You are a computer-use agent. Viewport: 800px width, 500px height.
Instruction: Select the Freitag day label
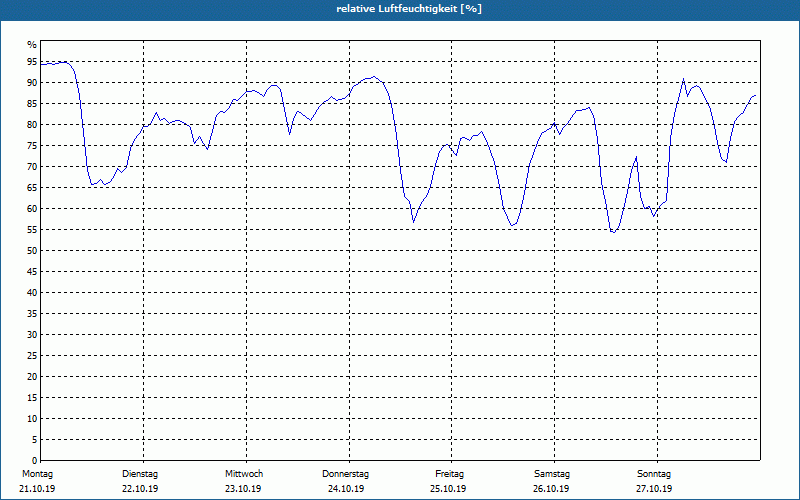click(x=449, y=474)
